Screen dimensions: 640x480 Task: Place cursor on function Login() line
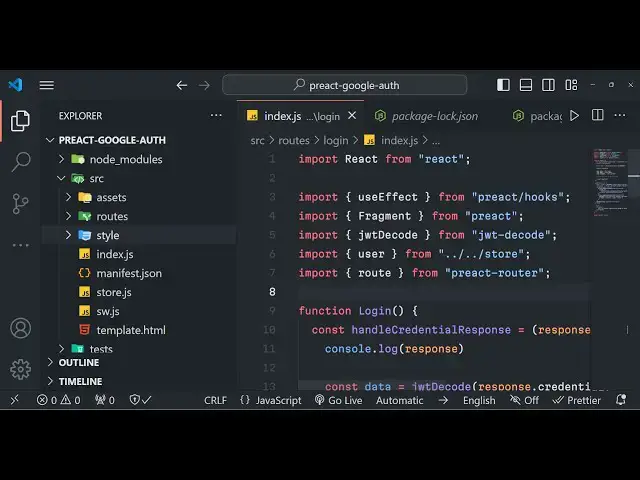coord(358,311)
